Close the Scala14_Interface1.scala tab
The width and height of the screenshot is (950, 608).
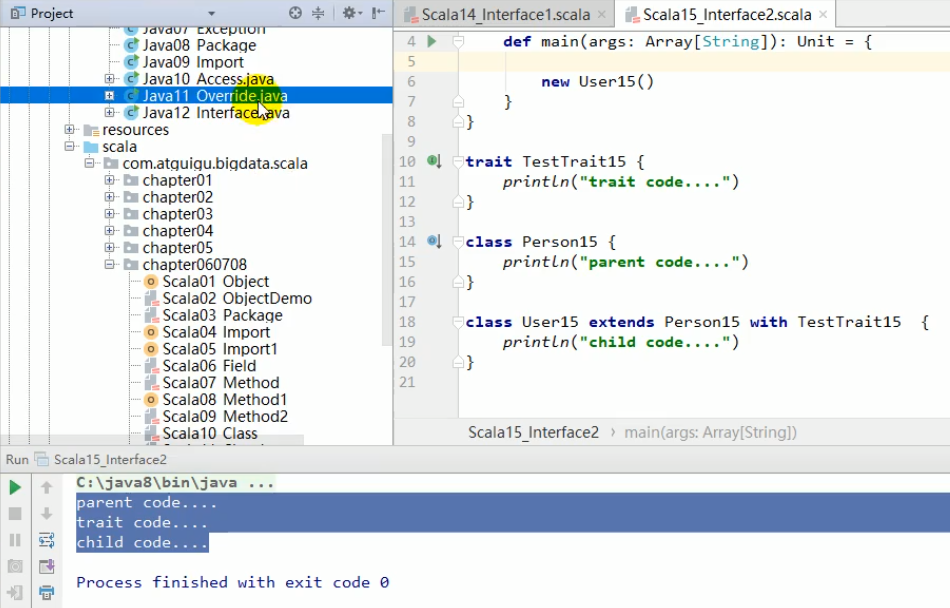pyautogui.click(x=602, y=15)
